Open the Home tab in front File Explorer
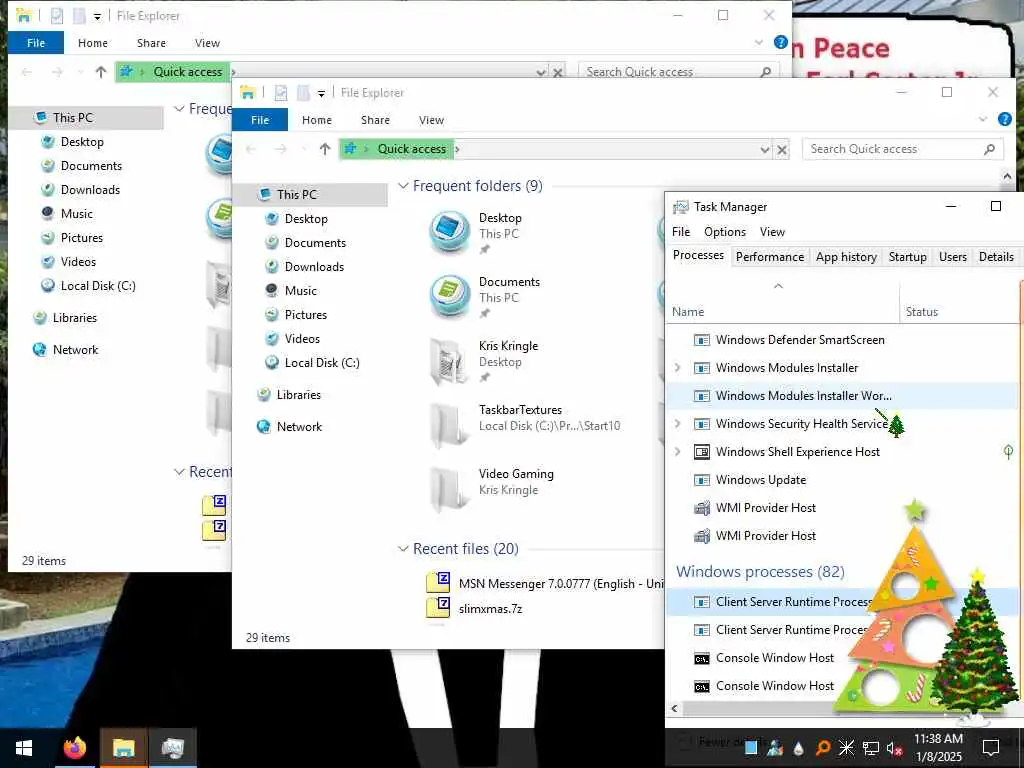 coord(317,120)
